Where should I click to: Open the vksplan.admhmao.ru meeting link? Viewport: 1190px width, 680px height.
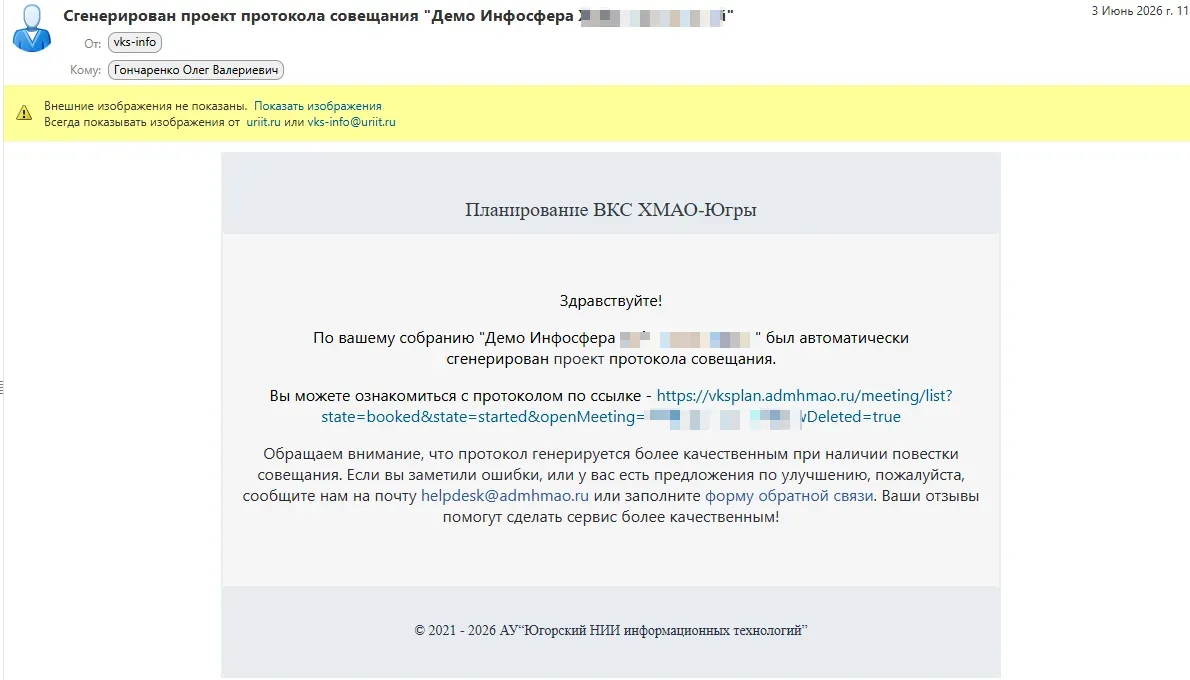tap(804, 395)
